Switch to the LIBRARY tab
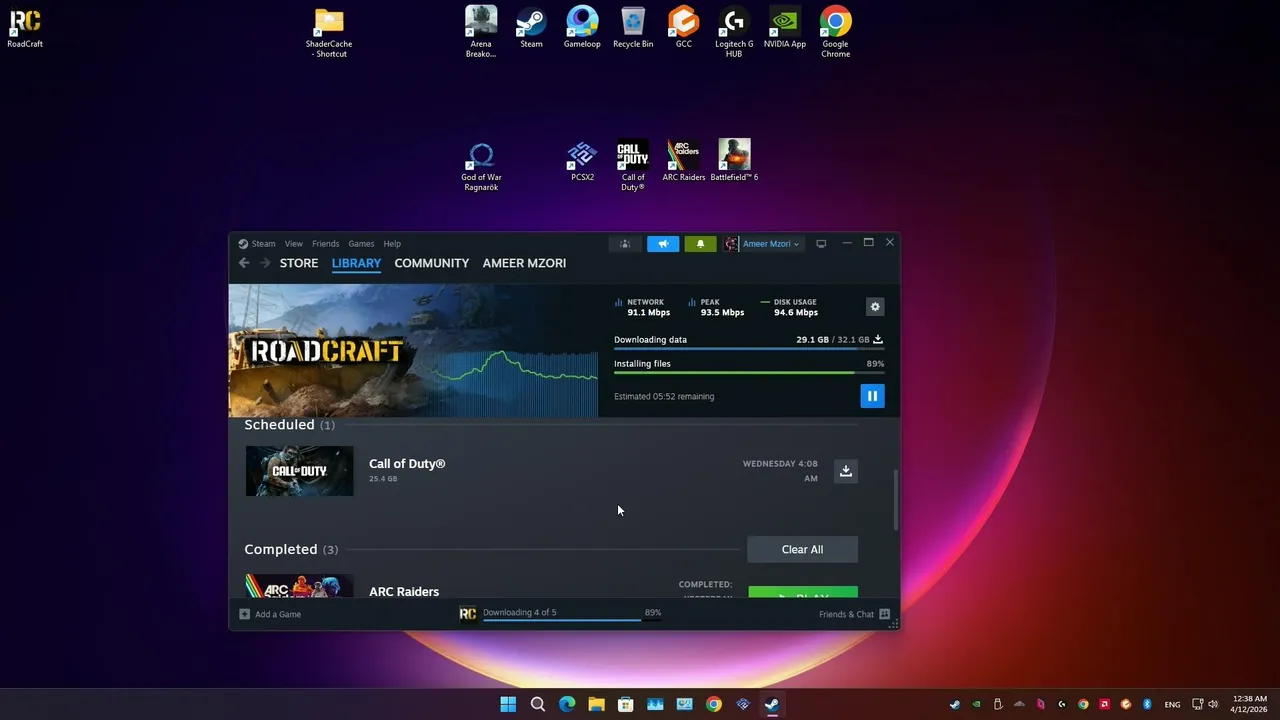Viewport: 1280px width, 720px height. click(x=356, y=263)
